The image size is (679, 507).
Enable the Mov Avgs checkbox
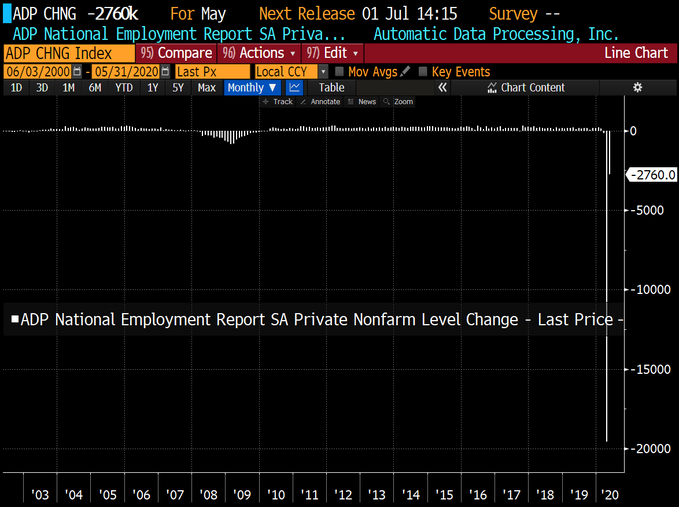click(339, 71)
